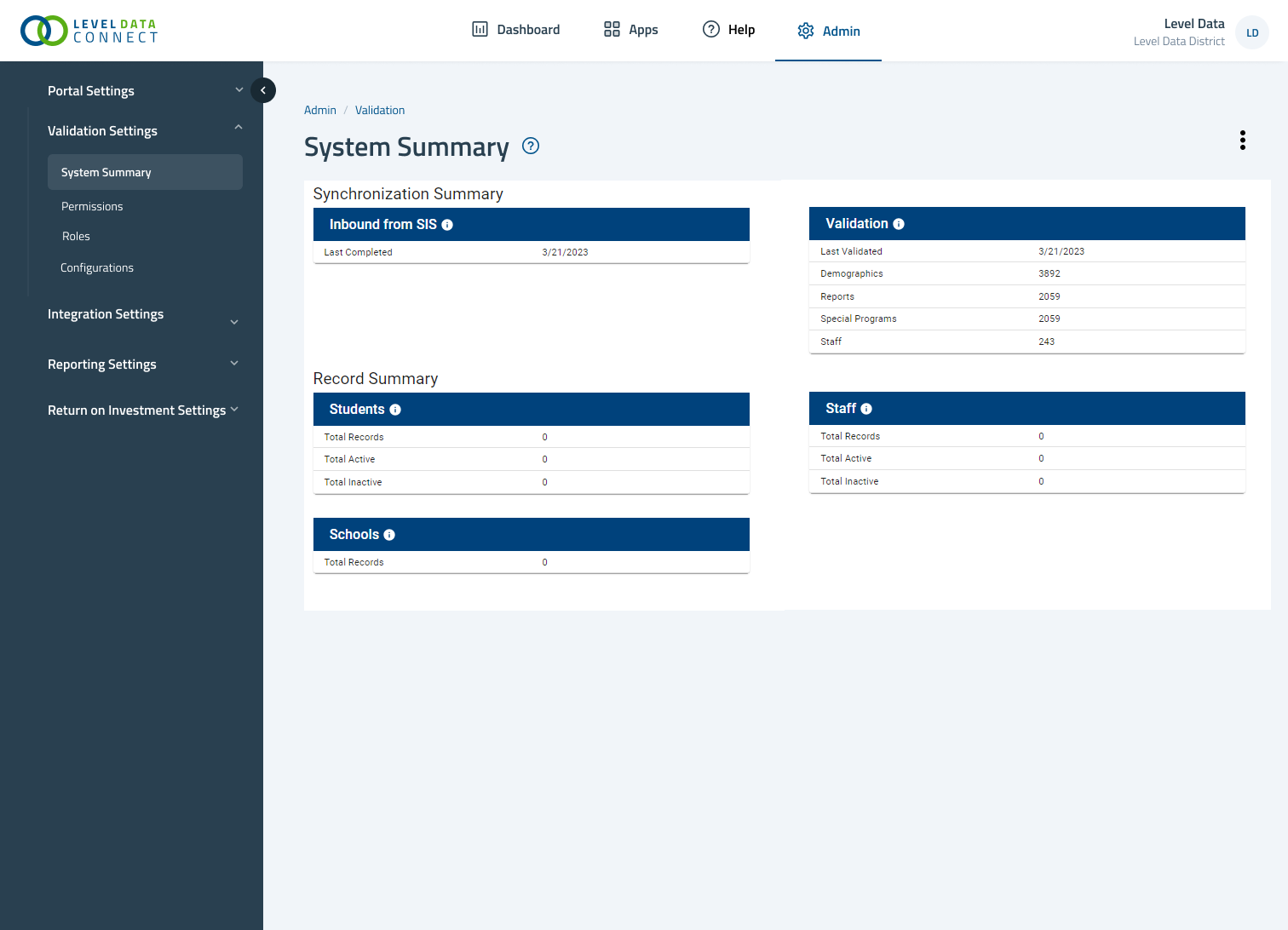Viewport: 1288px width, 930px height.
Task: Expand Return on Investment Settings chevron
Action: 234,409
